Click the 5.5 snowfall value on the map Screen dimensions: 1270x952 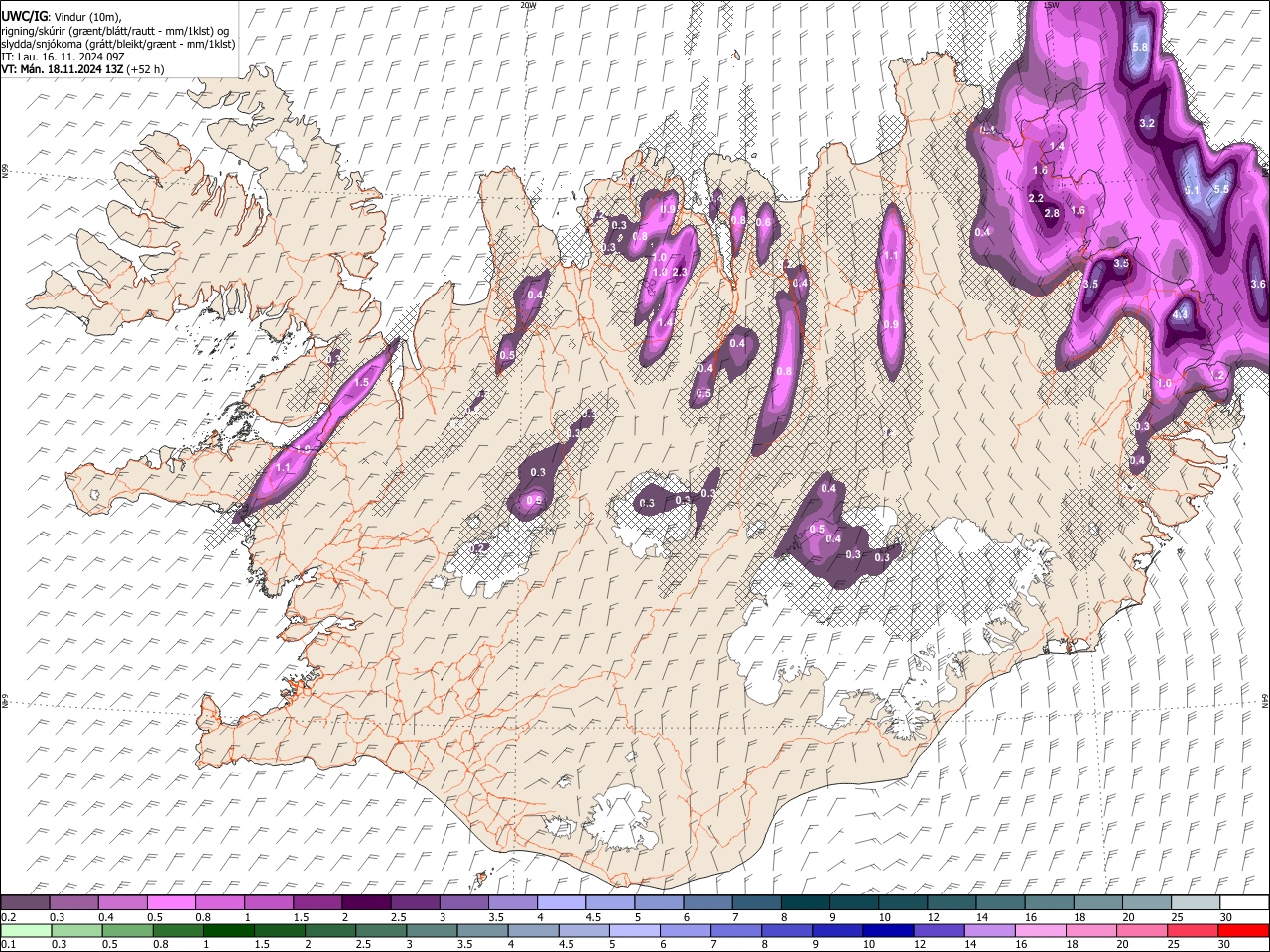pos(1221,189)
